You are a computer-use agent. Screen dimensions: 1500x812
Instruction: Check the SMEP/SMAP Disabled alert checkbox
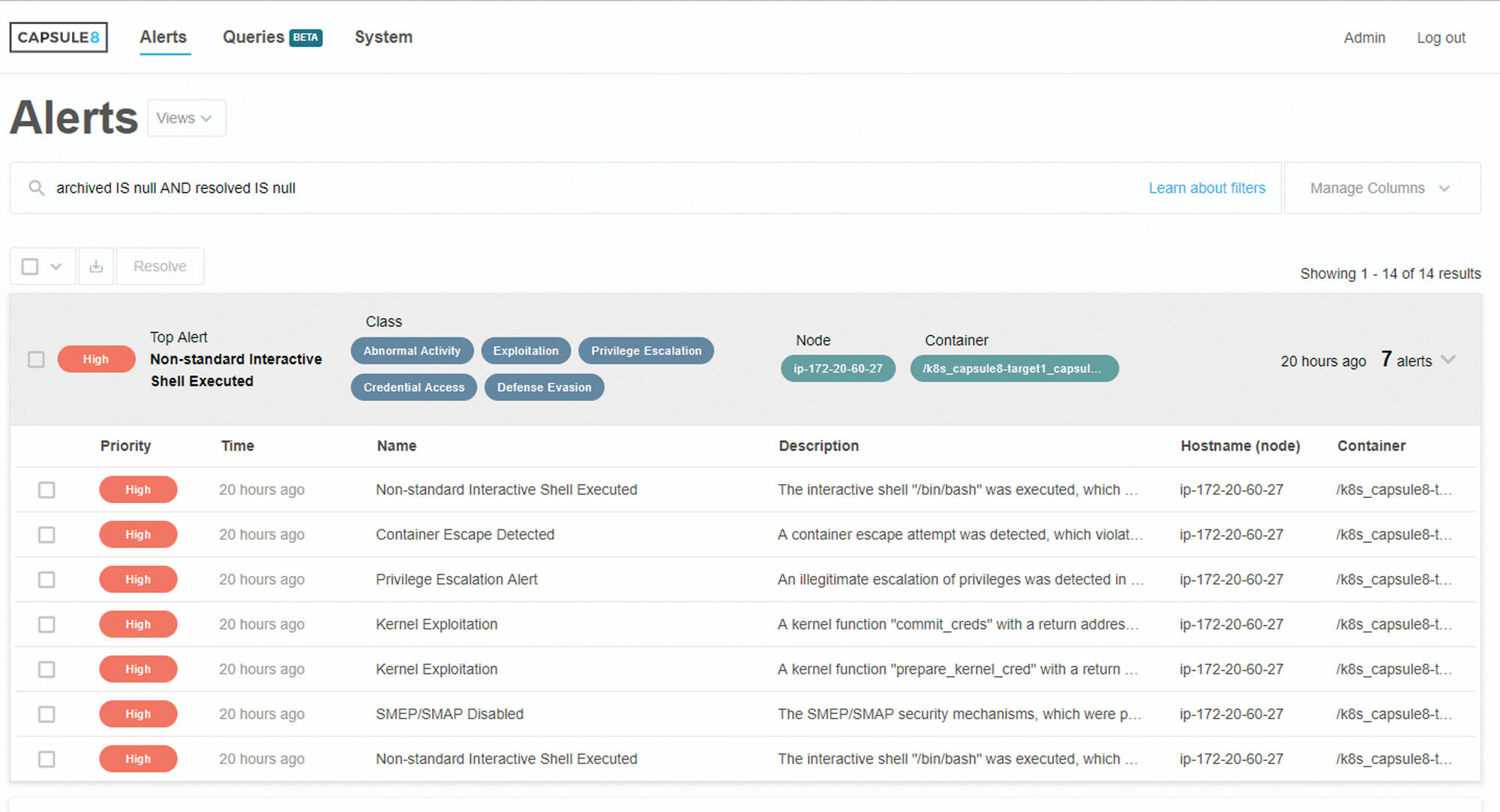[x=46, y=715]
